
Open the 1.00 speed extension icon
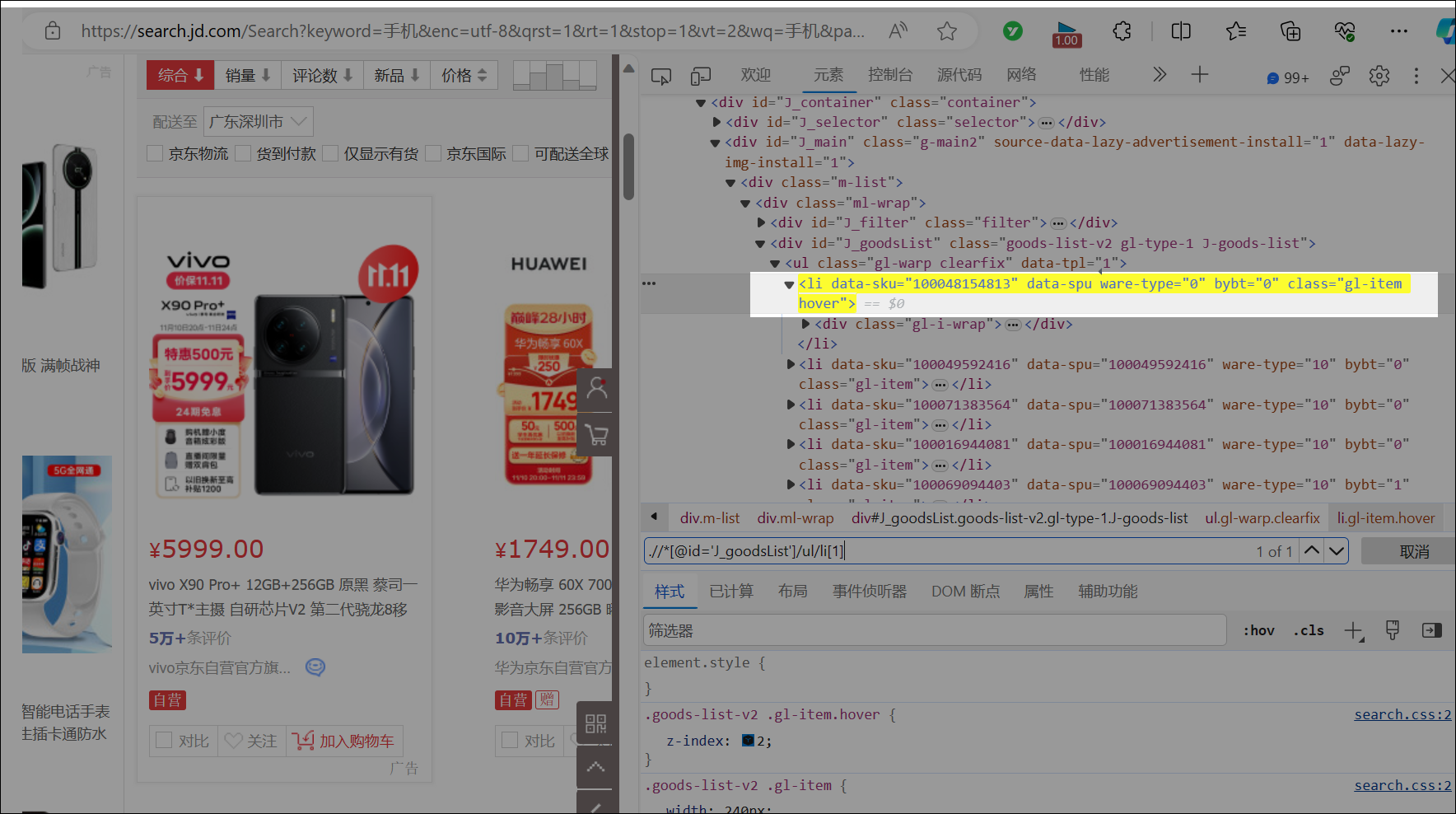tap(1066, 33)
